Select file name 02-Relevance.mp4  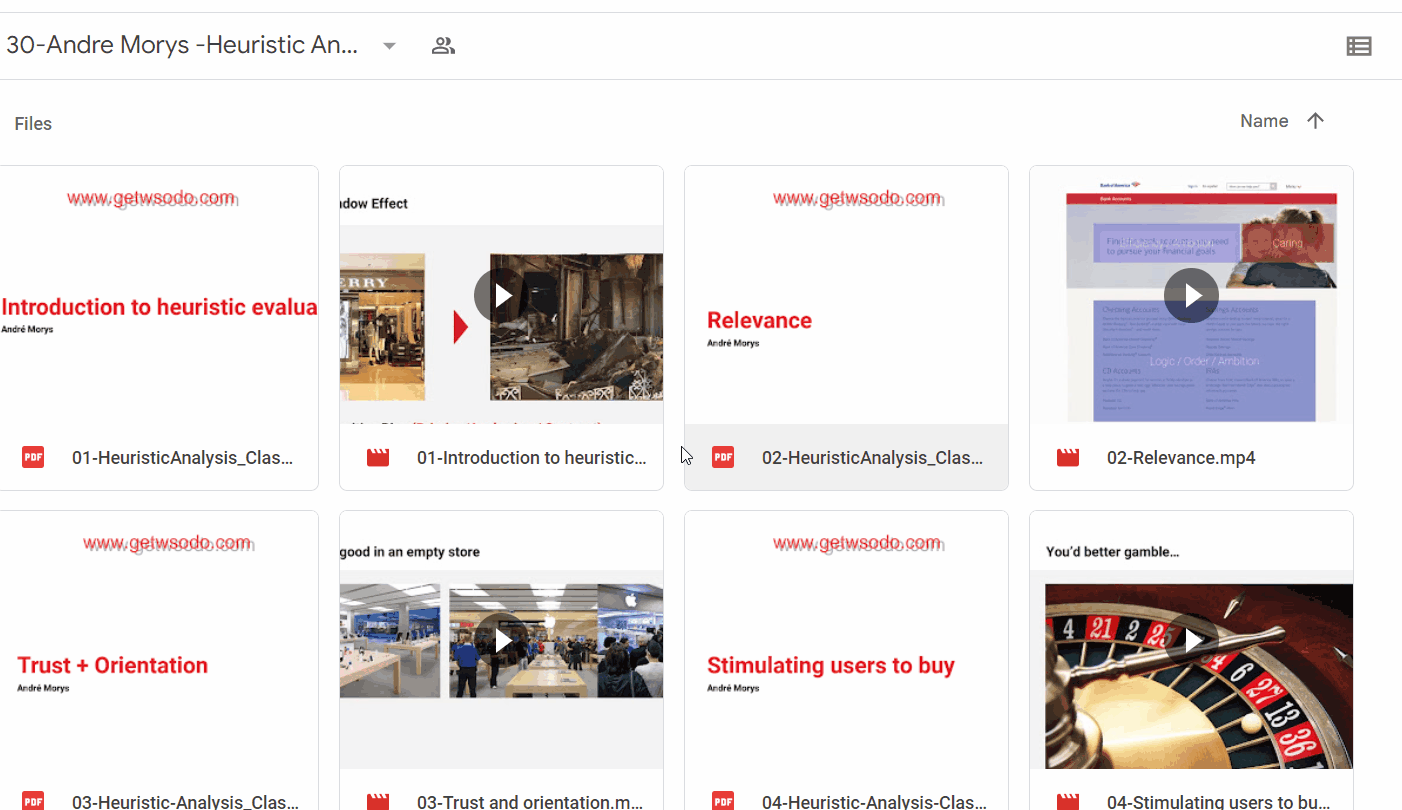1181,458
